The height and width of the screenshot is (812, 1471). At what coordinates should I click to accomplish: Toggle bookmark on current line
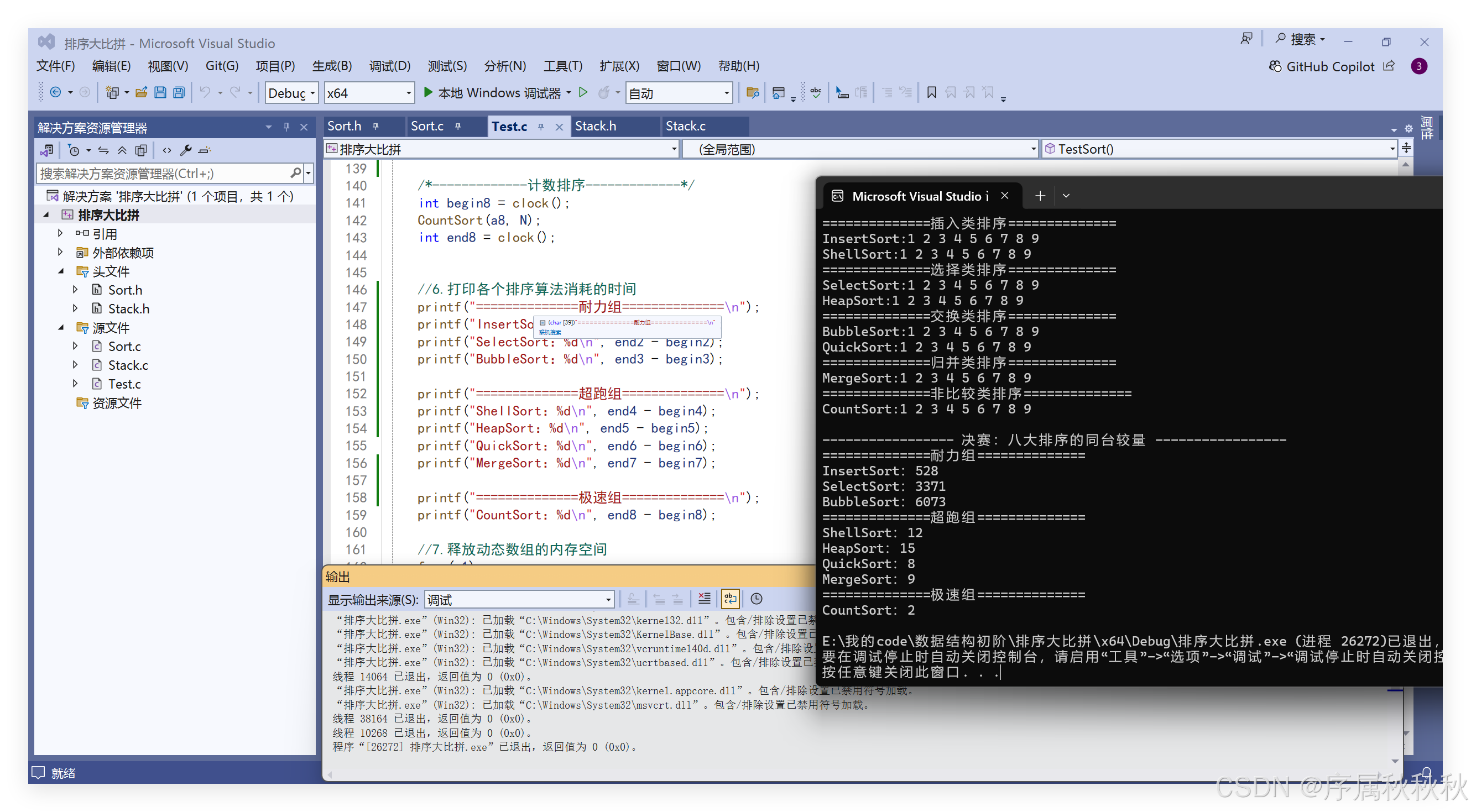coord(931,92)
